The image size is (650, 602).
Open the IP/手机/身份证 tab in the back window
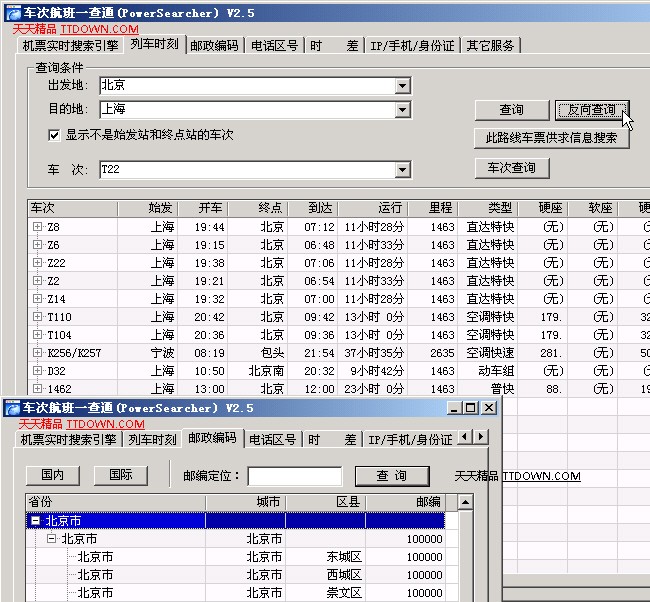(x=412, y=45)
